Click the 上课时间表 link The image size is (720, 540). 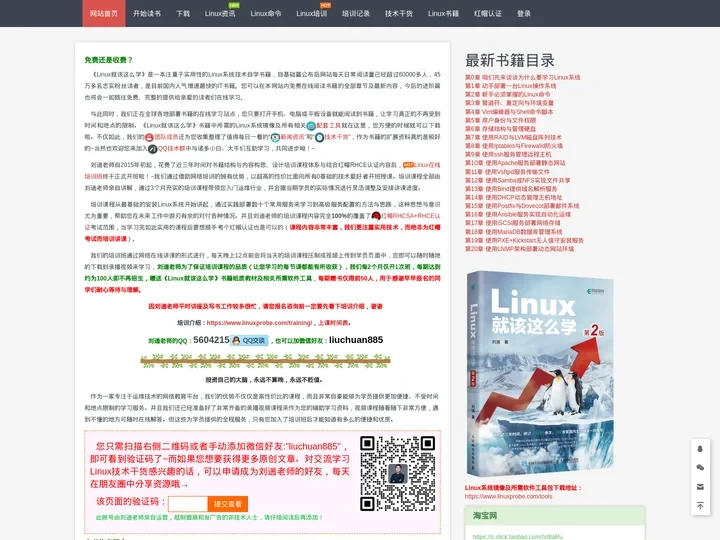click(333, 323)
